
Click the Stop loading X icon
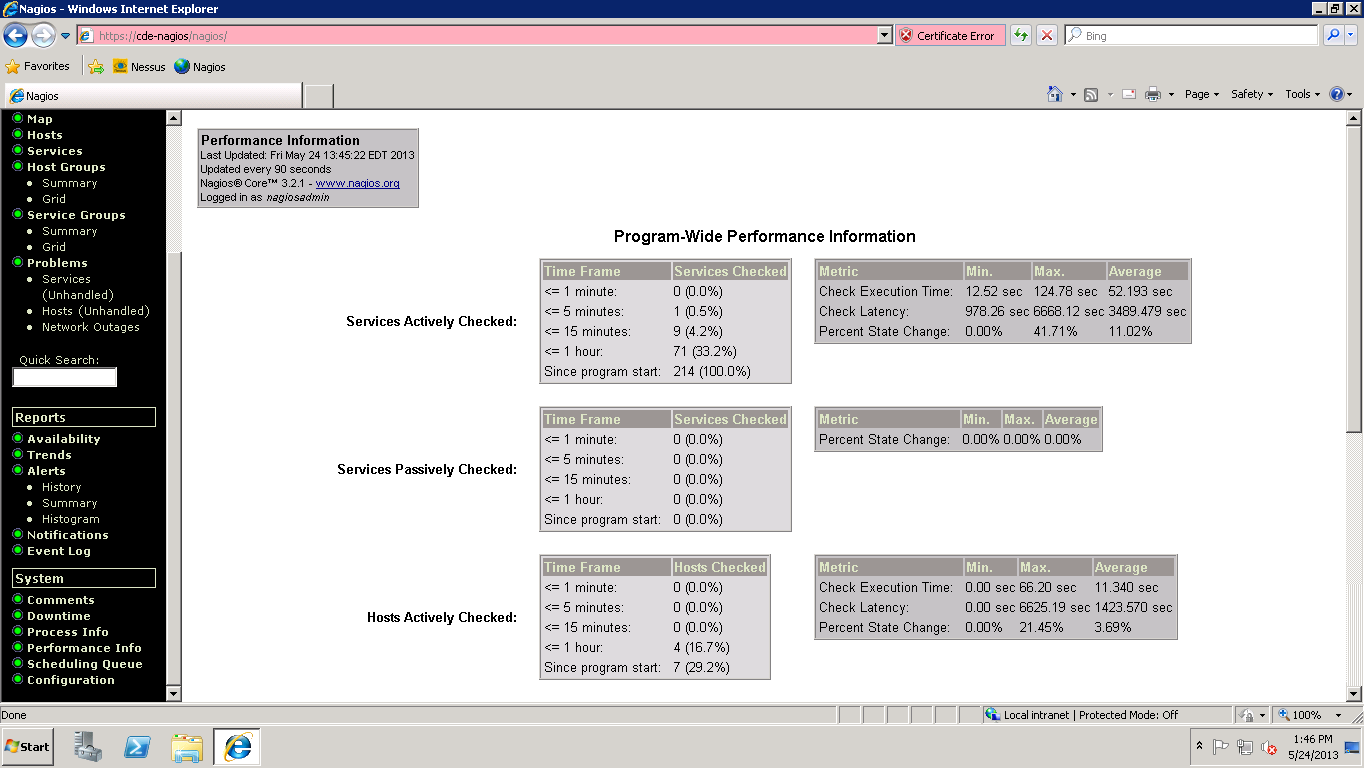pos(1047,36)
